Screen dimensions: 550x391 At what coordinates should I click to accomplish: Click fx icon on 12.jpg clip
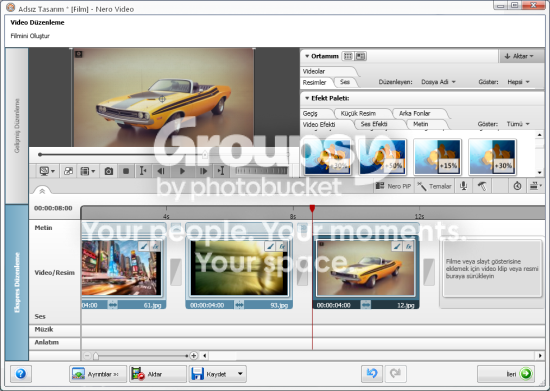409,246
